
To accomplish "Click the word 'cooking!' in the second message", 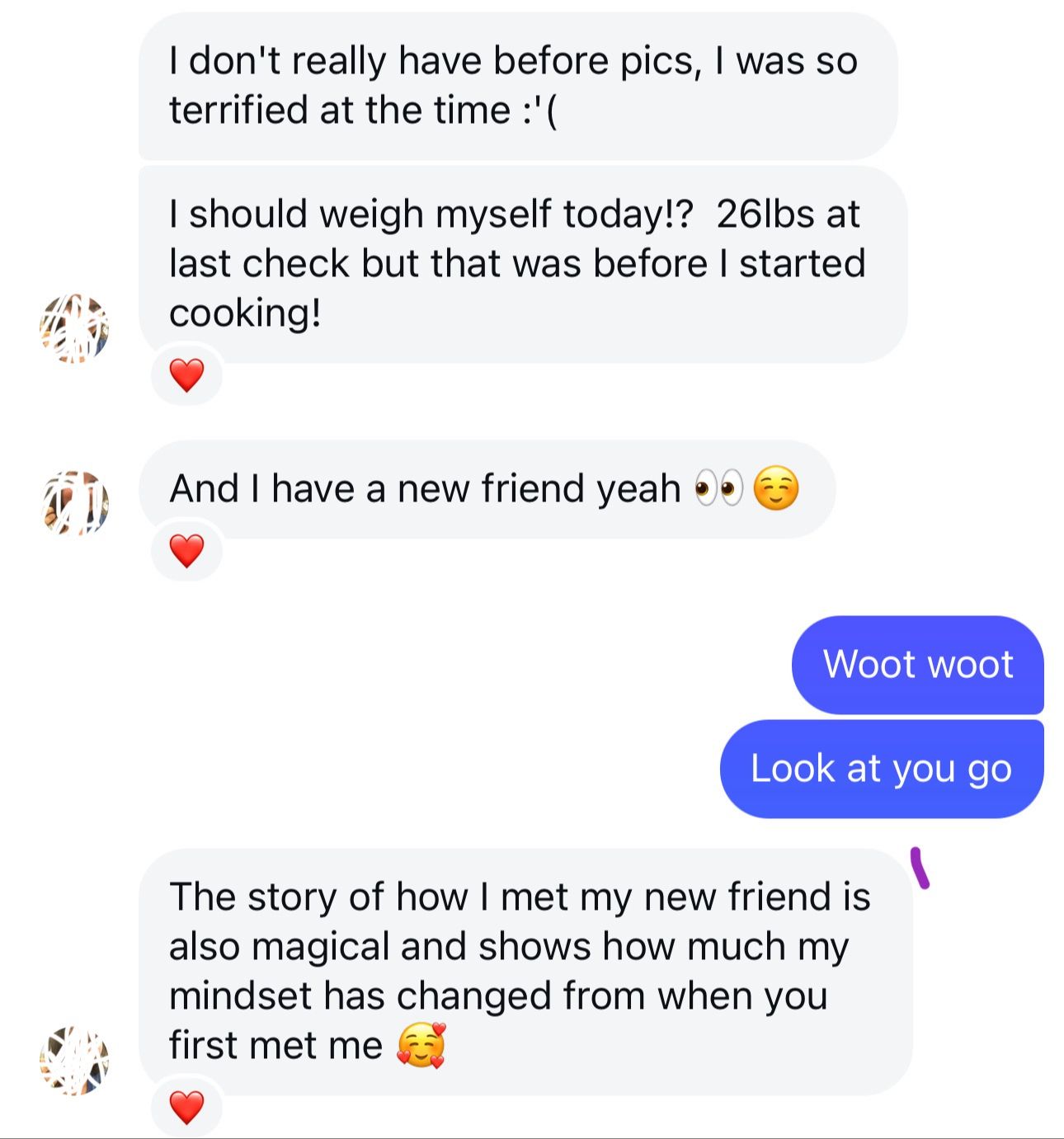I will pyautogui.click(x=245, y=313).
